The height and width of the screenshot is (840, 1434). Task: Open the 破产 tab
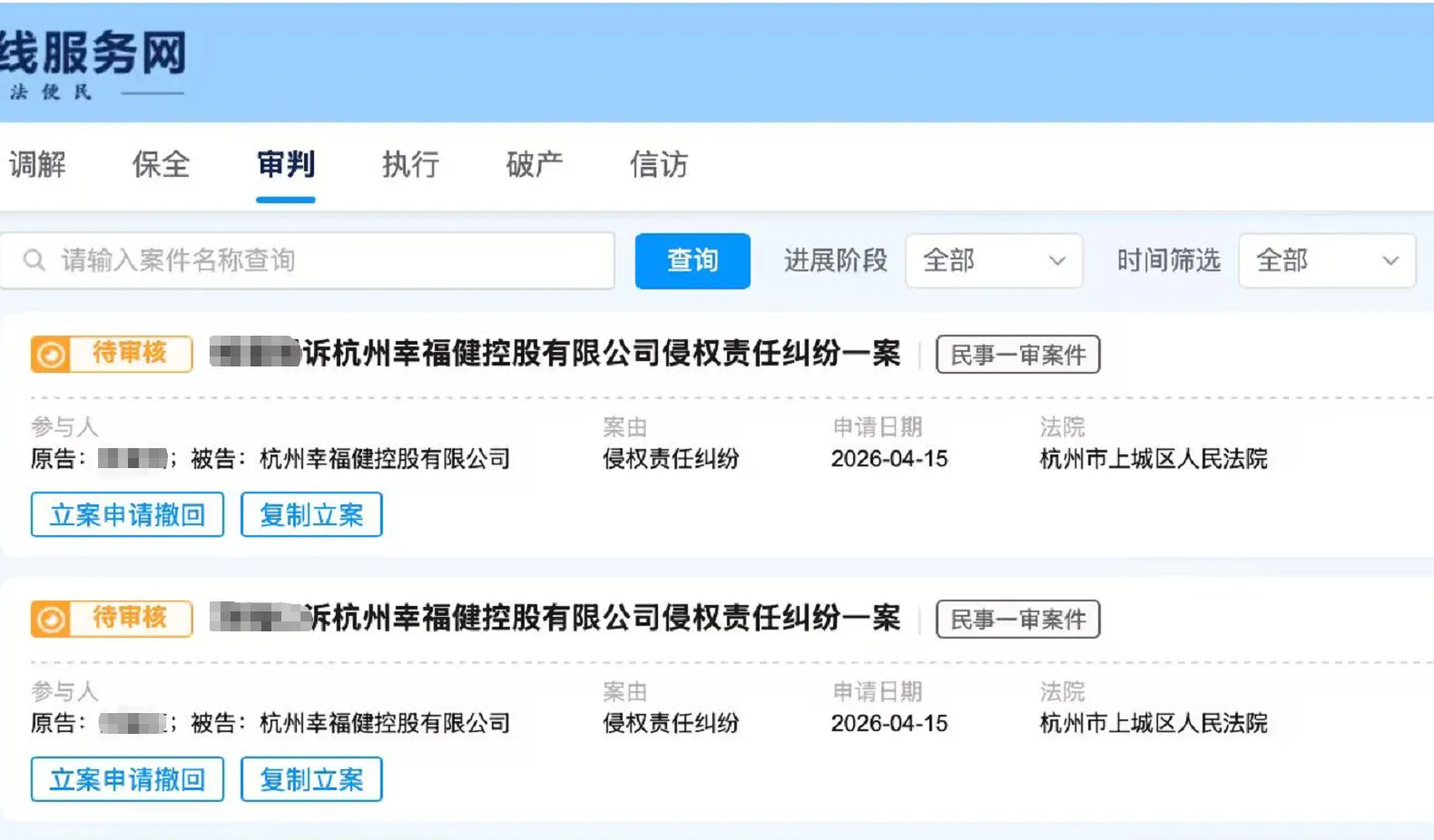pyautogui.click(x=535, y=164)
